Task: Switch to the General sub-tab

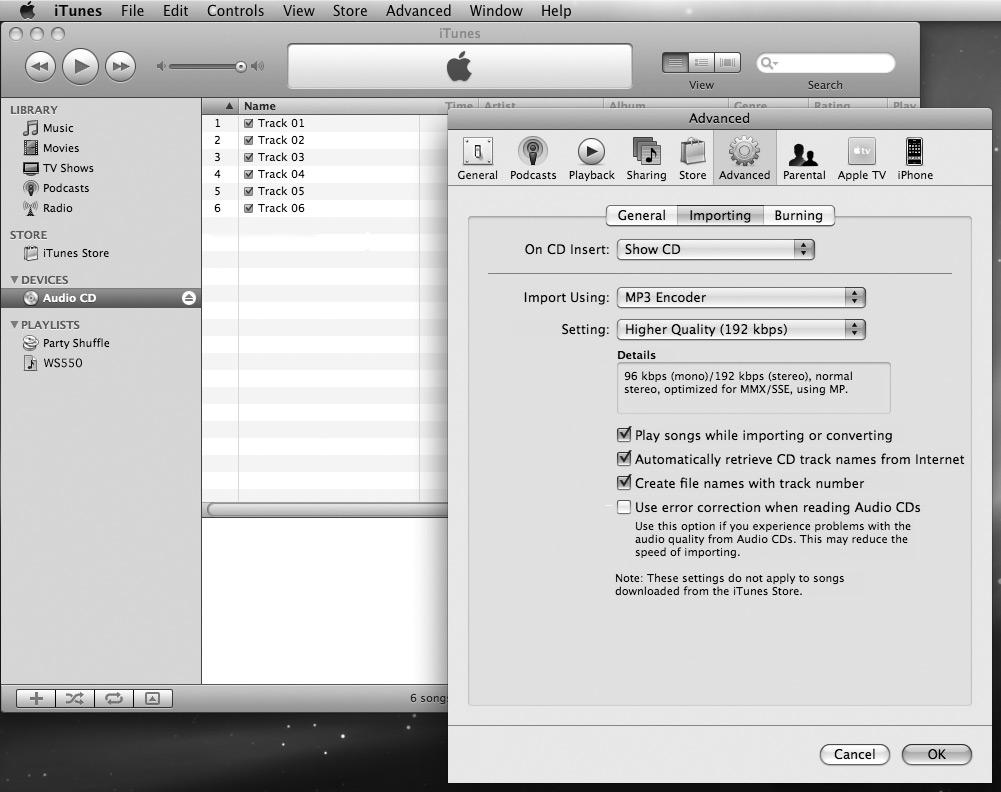Action: click(642, 216)
